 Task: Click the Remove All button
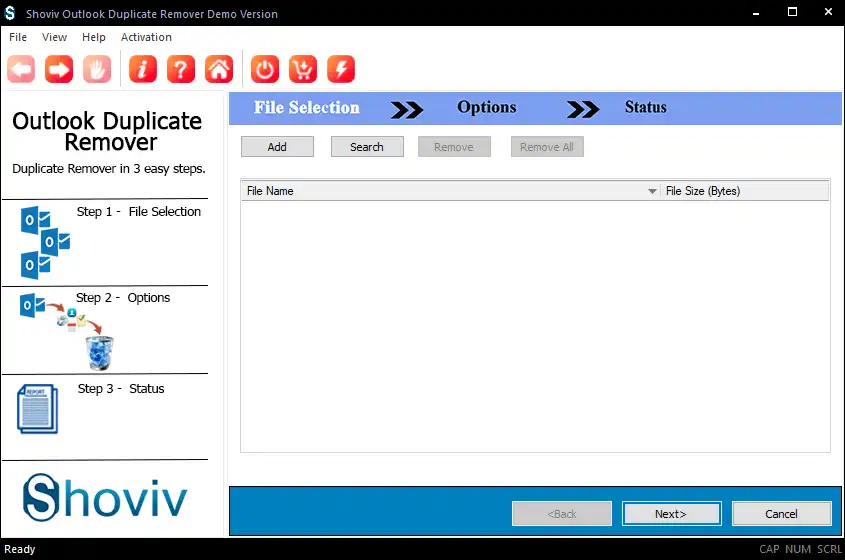click(547, 147)
